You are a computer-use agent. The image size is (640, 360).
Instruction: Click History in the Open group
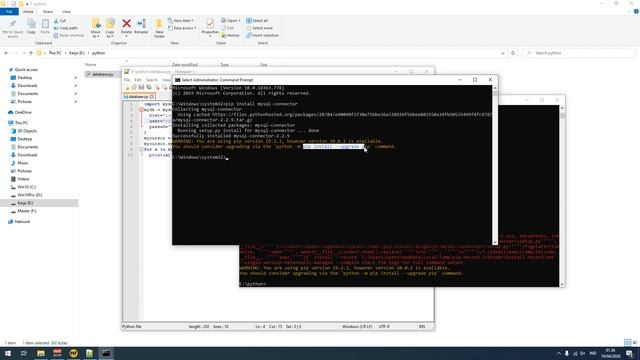[x=230, y=36]
